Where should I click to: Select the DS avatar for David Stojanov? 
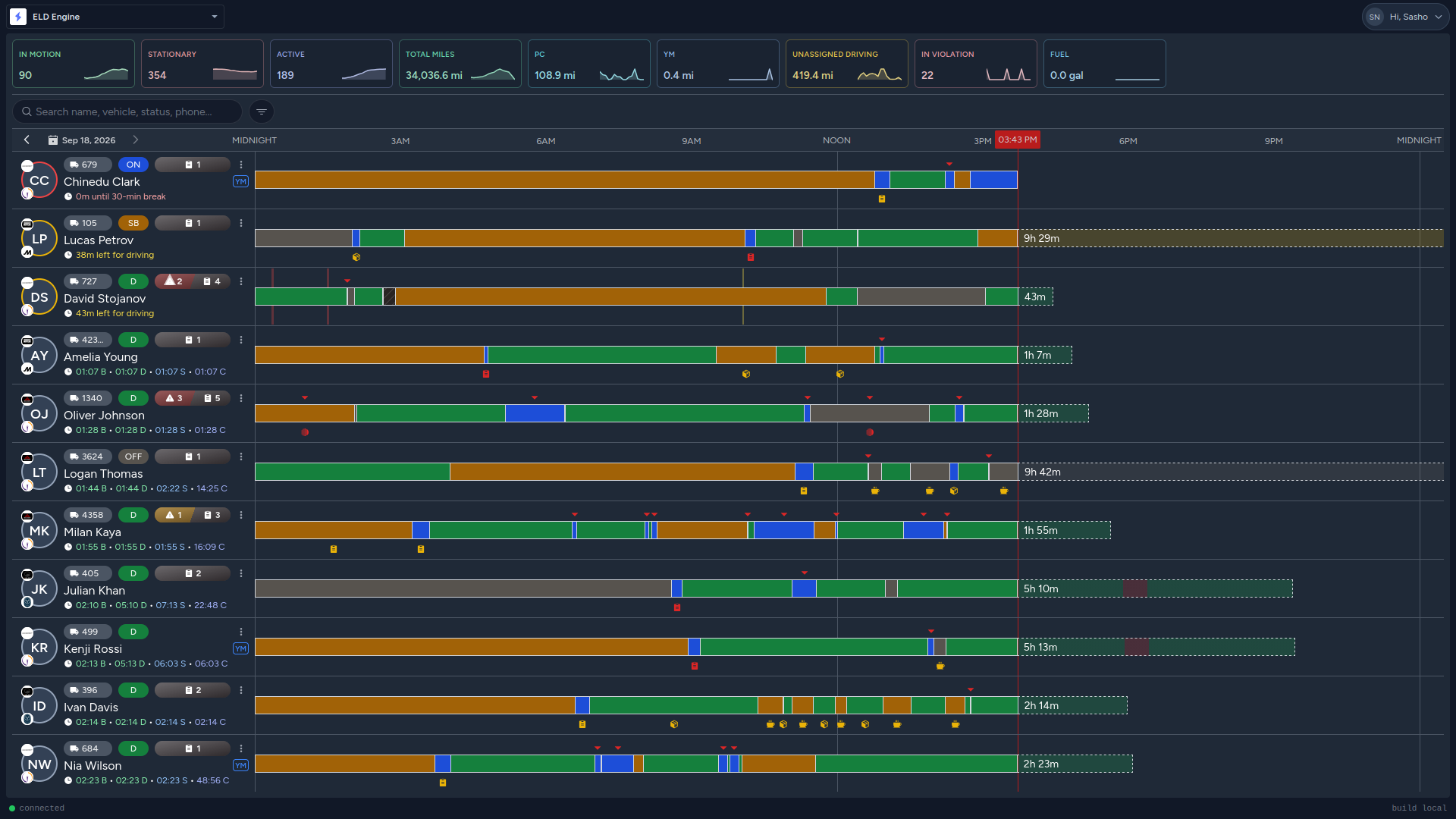click(39, 297)
